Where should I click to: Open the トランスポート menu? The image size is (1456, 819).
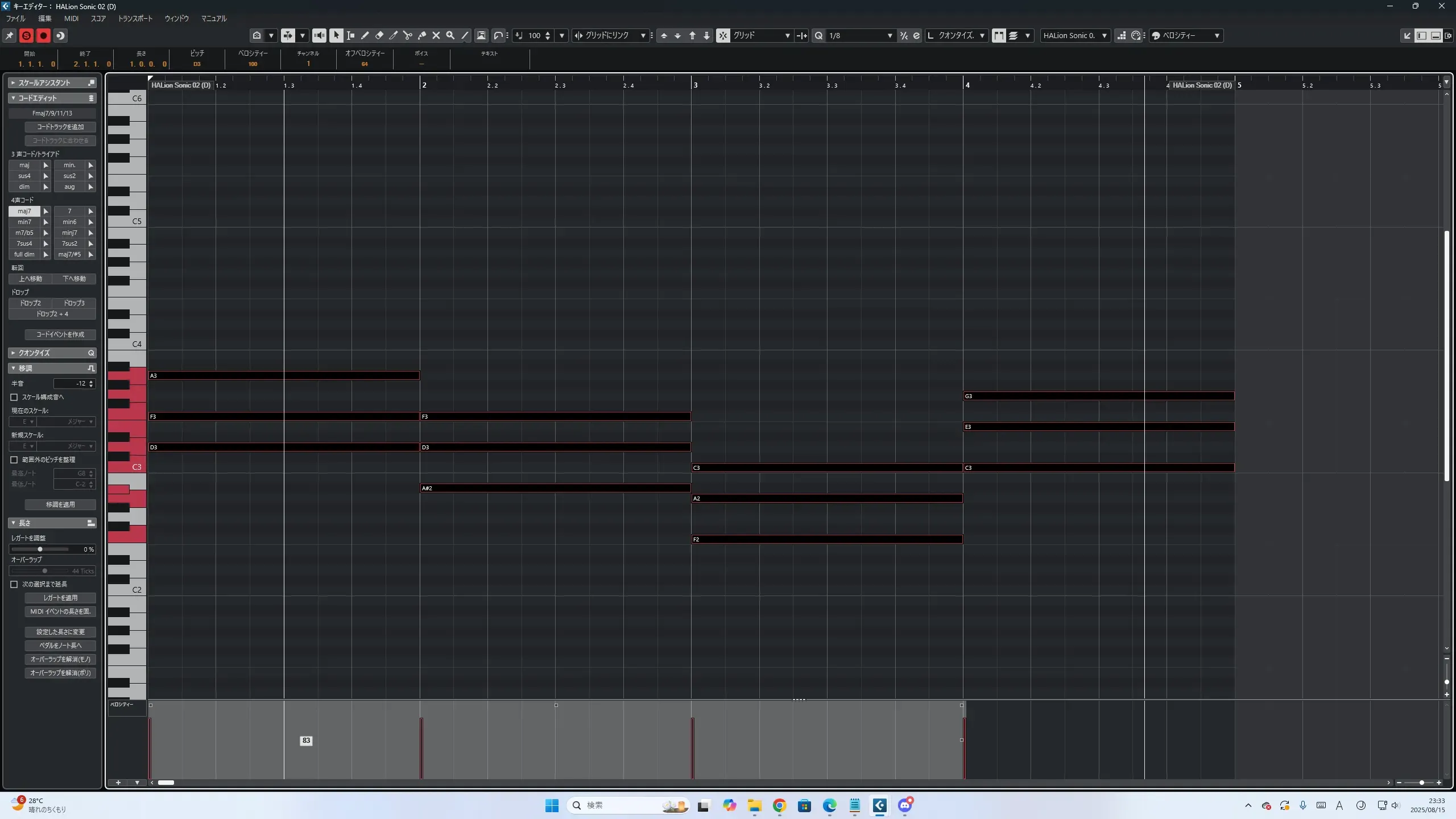[x=135, y=18]
